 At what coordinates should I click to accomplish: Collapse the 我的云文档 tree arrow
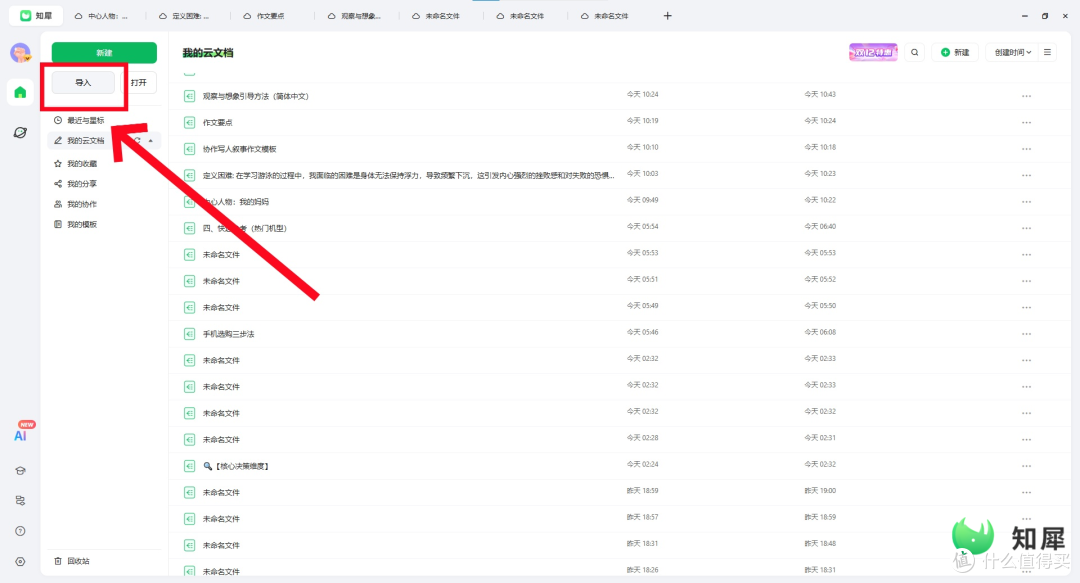(x=151, y=141)
